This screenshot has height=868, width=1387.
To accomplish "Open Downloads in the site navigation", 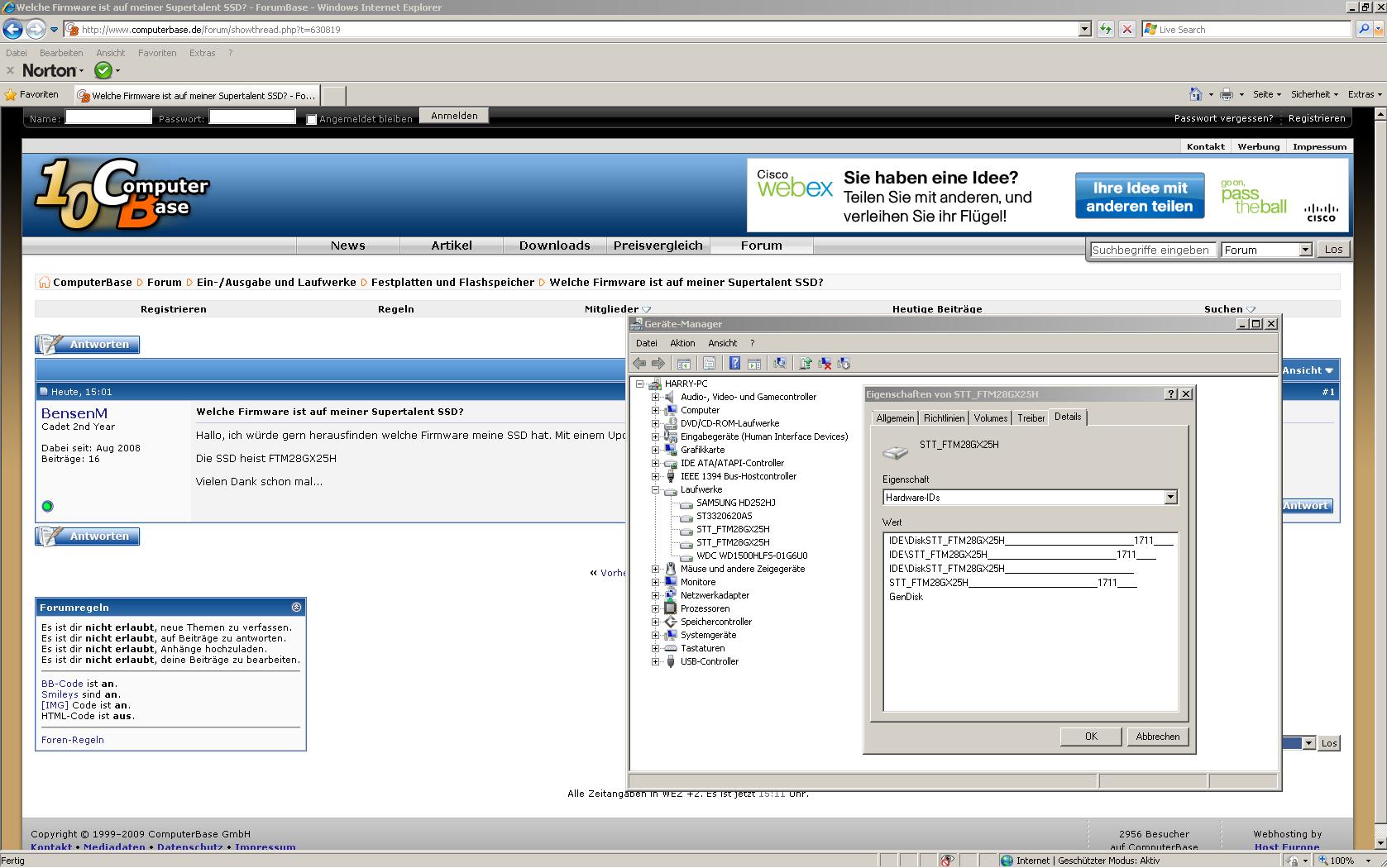I will point(554,246).
